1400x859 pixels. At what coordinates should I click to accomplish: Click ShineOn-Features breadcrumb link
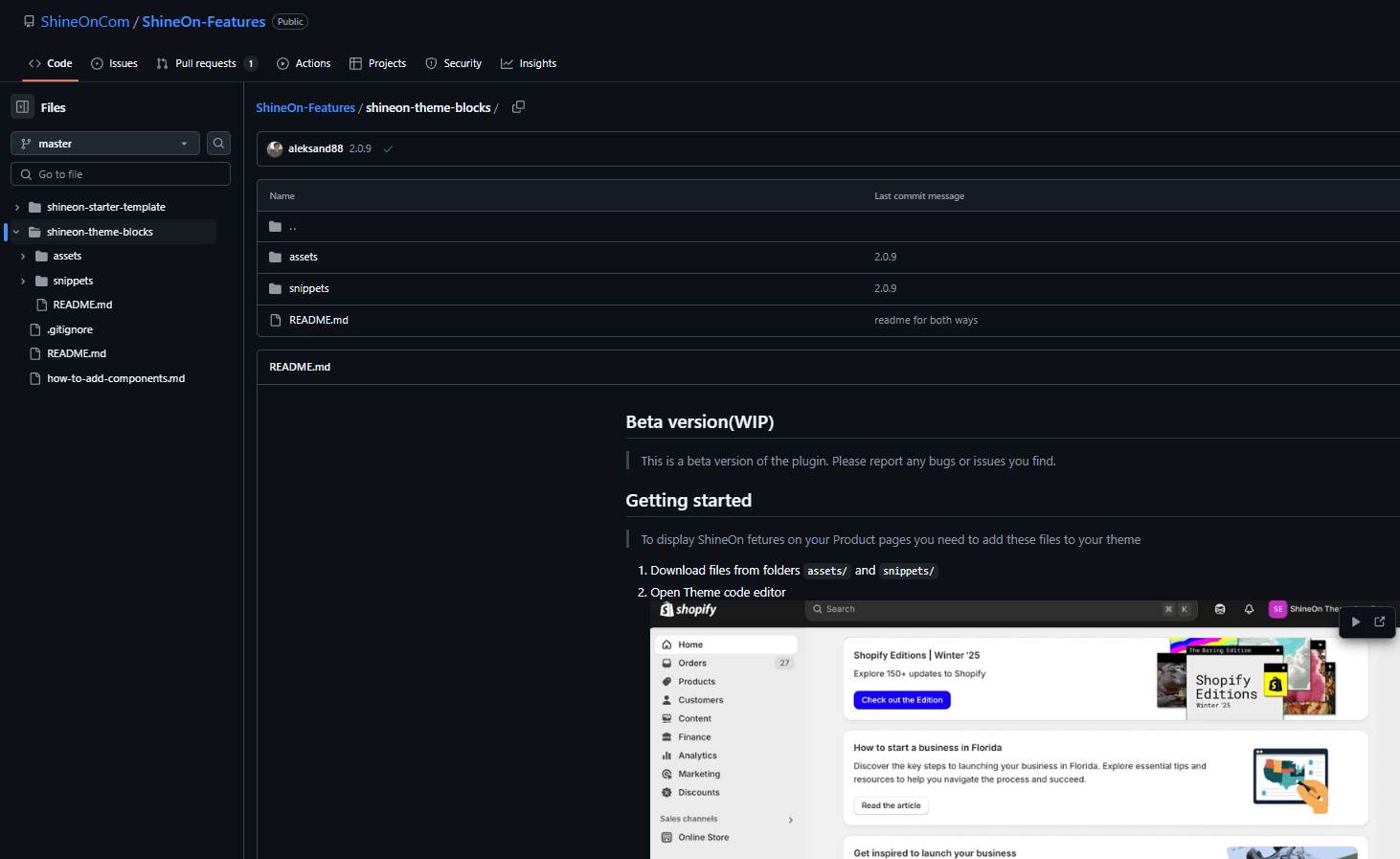pos(305,107)
